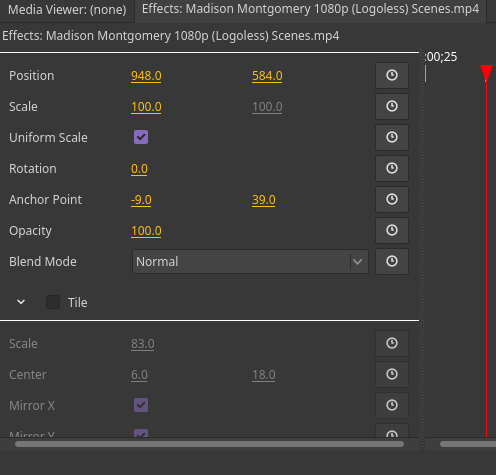The width and height of the screenshot is (496, 475).
Task: Select the Effects: Madison Montgomery tab
Action: pos(310,9)
